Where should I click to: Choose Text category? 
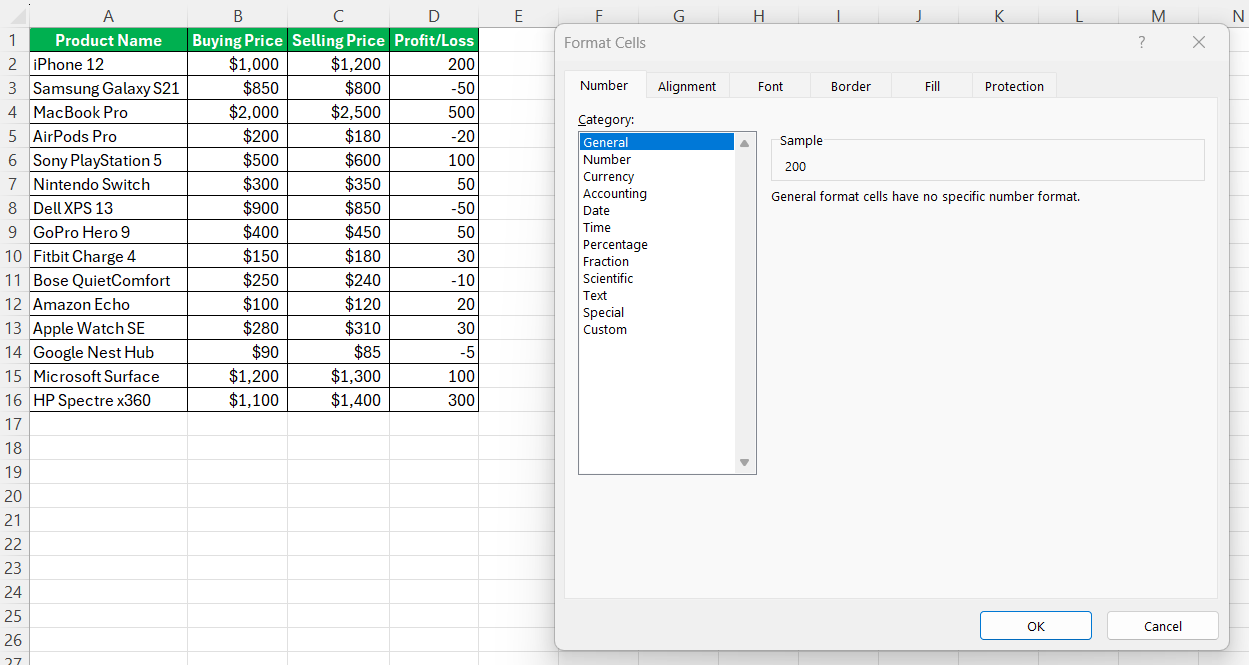pyautogui.click(x=657, y=295)
